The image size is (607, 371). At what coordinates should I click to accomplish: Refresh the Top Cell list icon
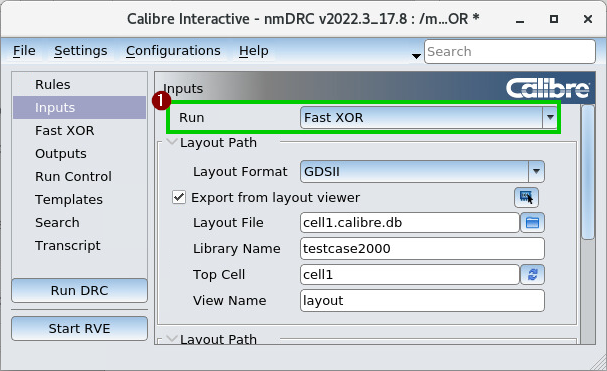pyautogui.click(x=532, y=275)
